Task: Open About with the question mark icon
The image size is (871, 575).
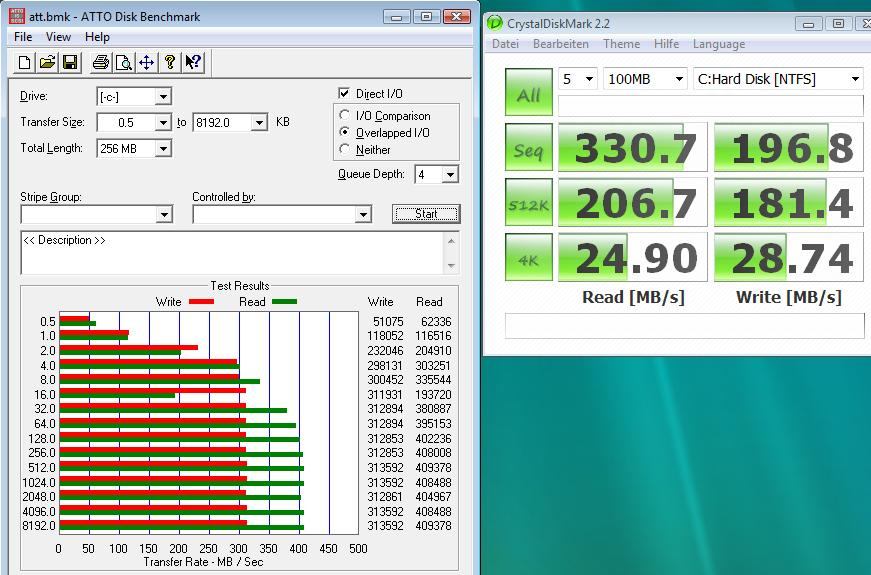Action: click(169, 62)
